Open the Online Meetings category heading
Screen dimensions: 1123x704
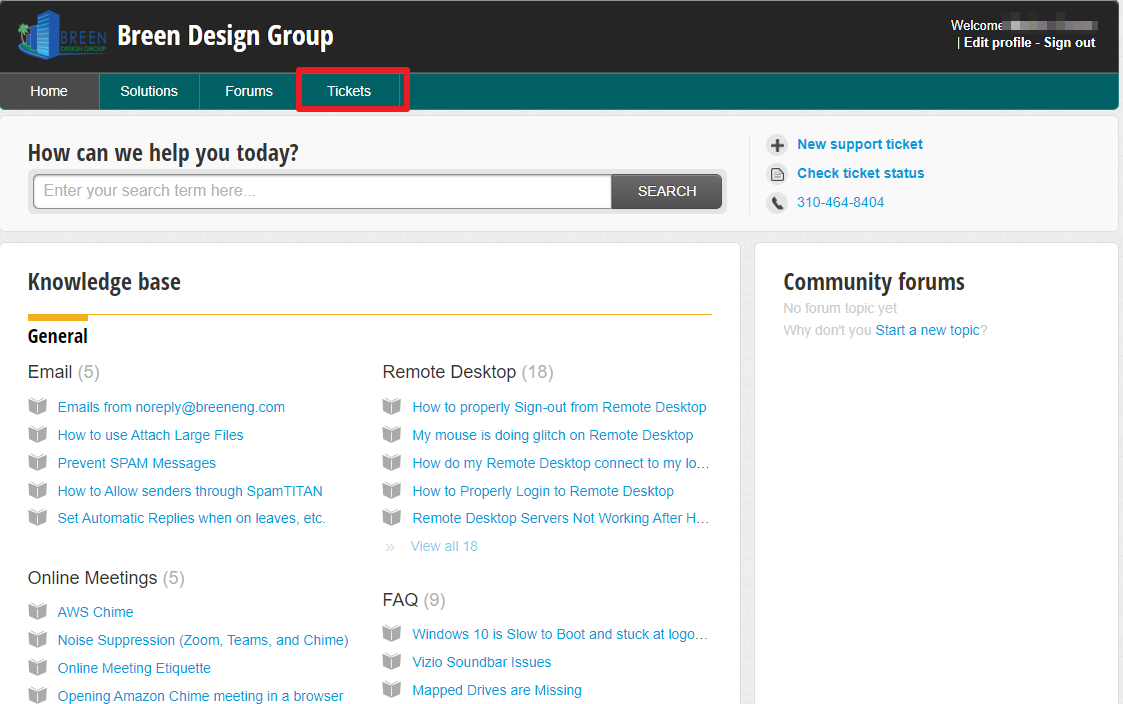[x=92, y=578]
